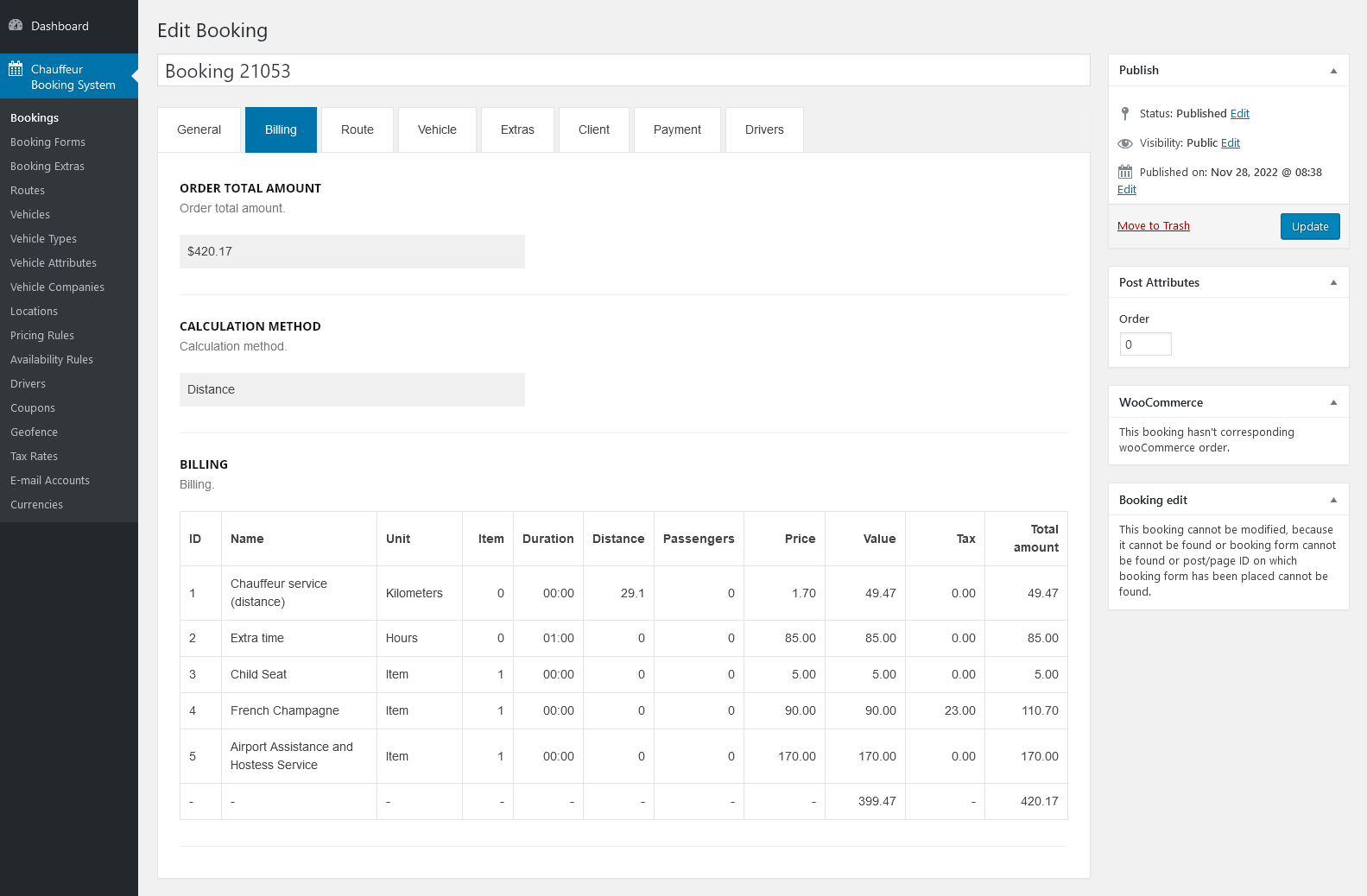Collapse the WooCommerce panel

[x=1333, y=402]
